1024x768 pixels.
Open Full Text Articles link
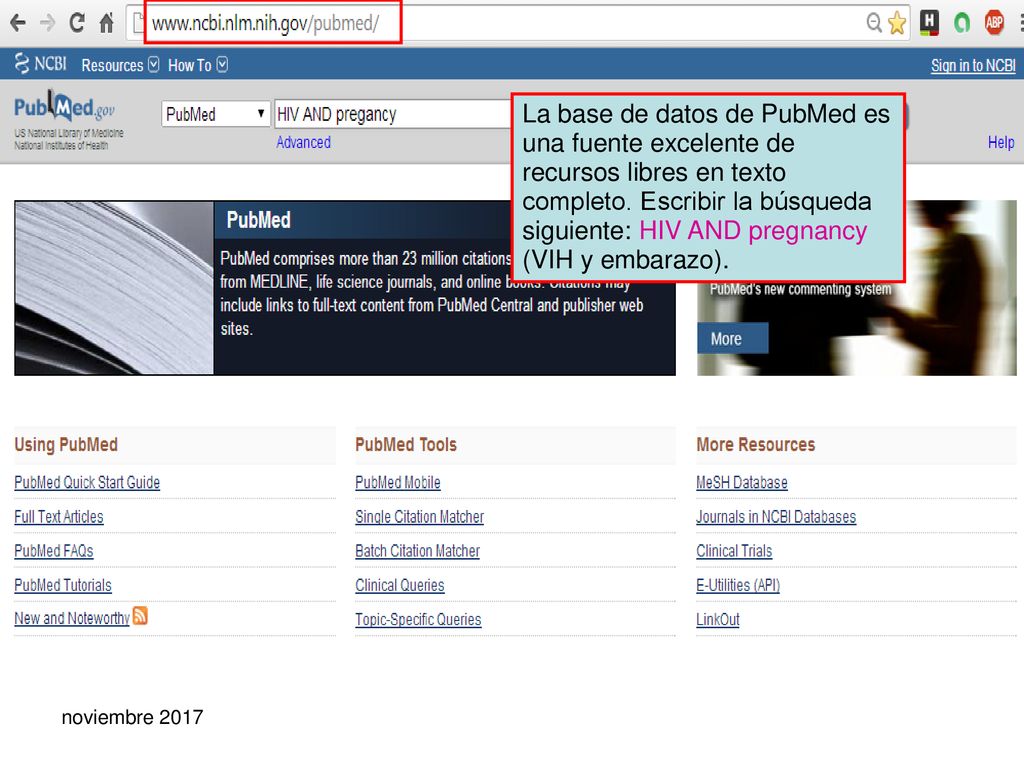click(x=59, y=517)
